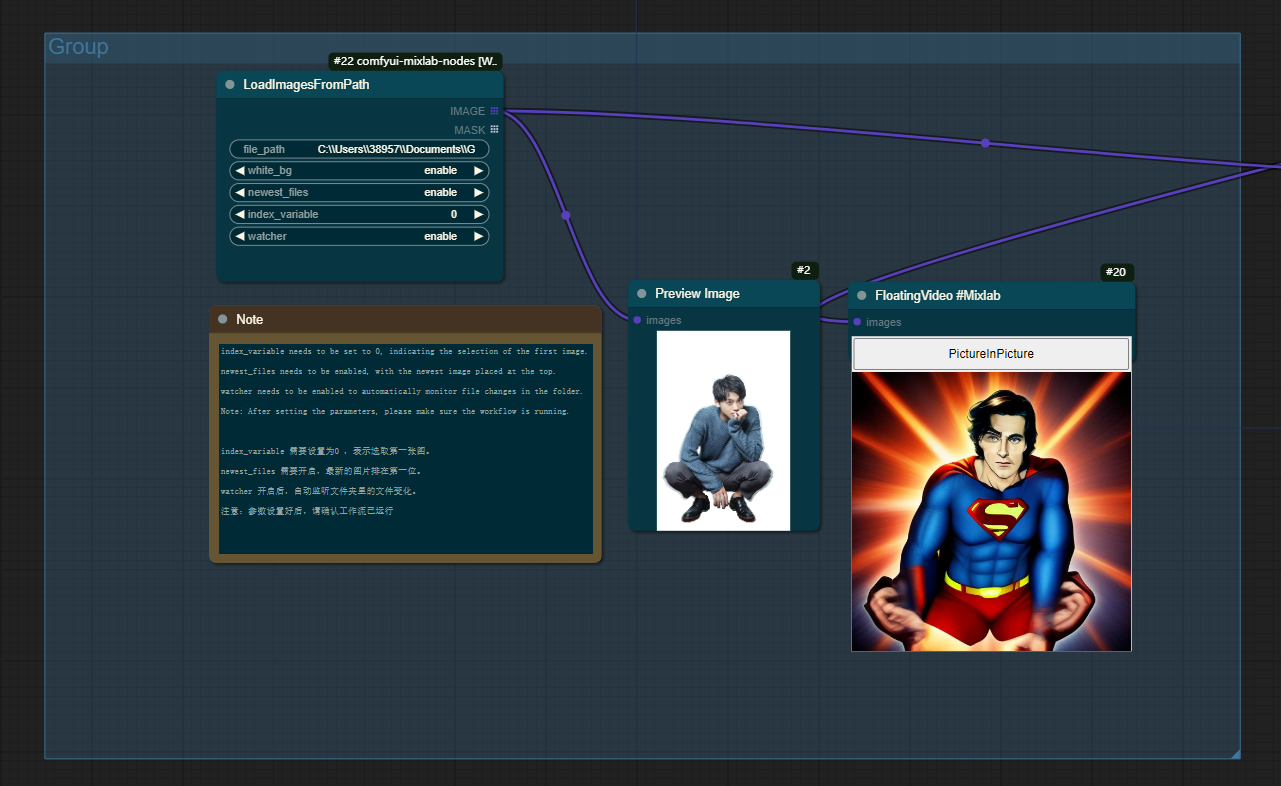1281x786 pixels.
Task: Increase newest_files with its right arrow
Action: point(479,193)
